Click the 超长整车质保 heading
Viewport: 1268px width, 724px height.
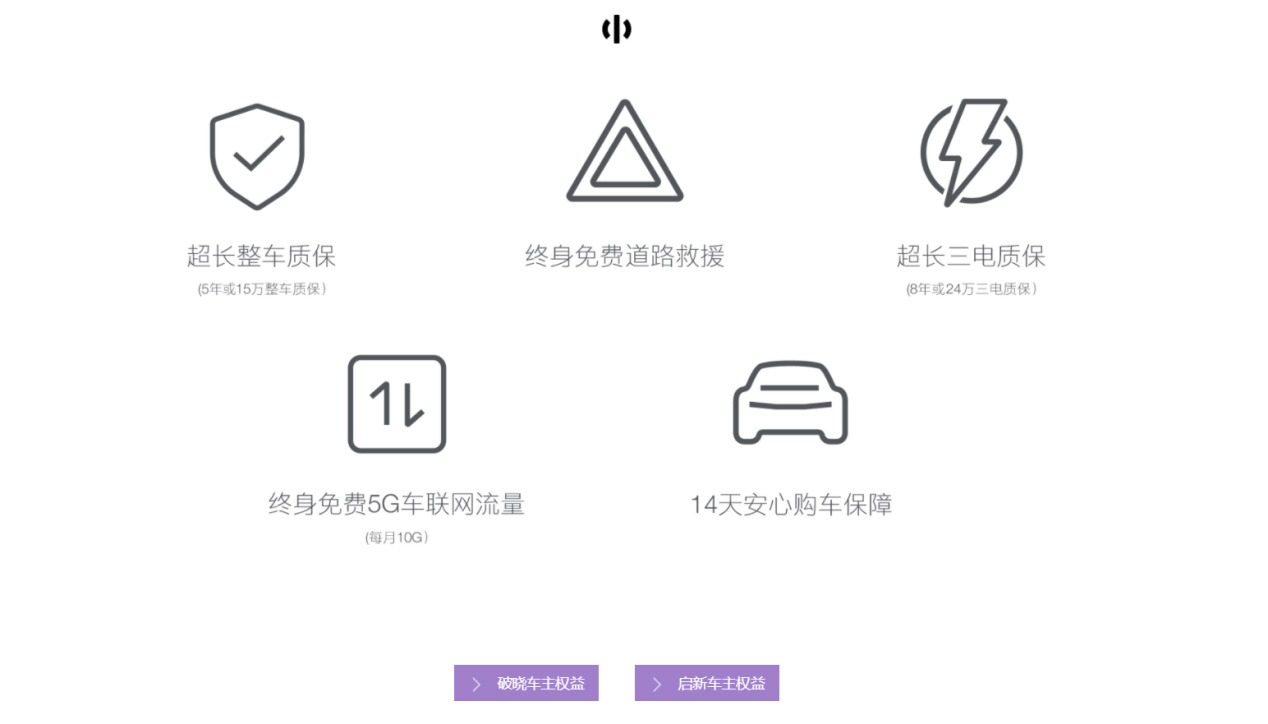point(261,256)
